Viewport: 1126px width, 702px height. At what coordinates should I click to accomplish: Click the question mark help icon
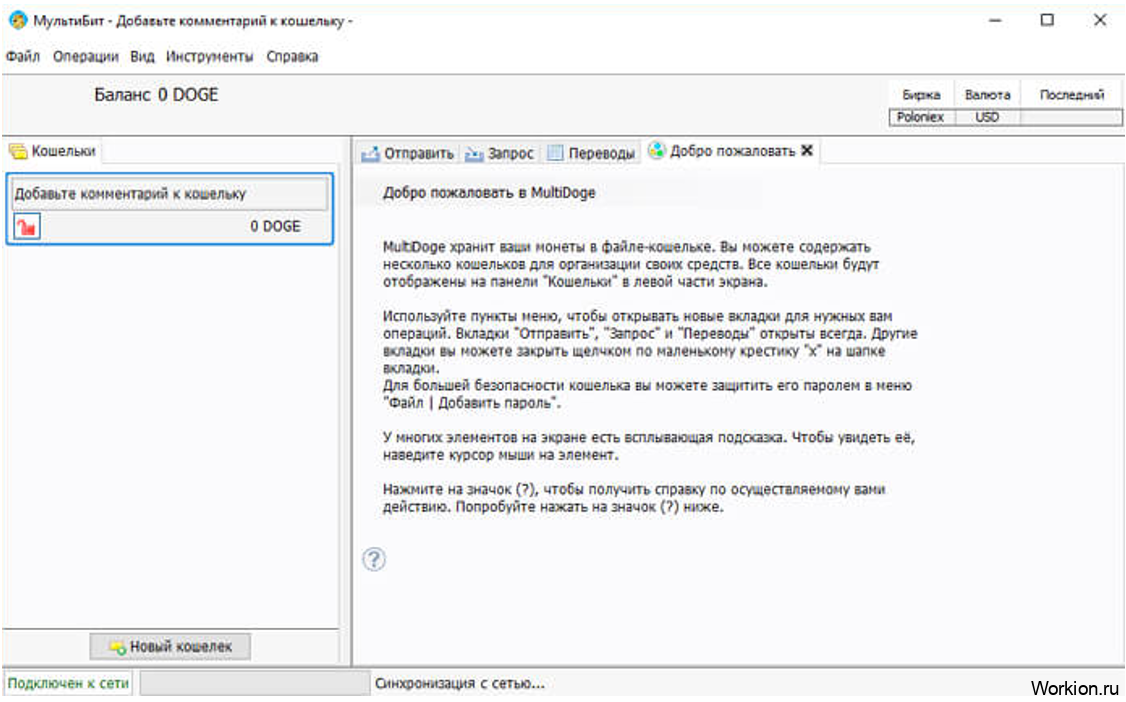pos(373,559)
